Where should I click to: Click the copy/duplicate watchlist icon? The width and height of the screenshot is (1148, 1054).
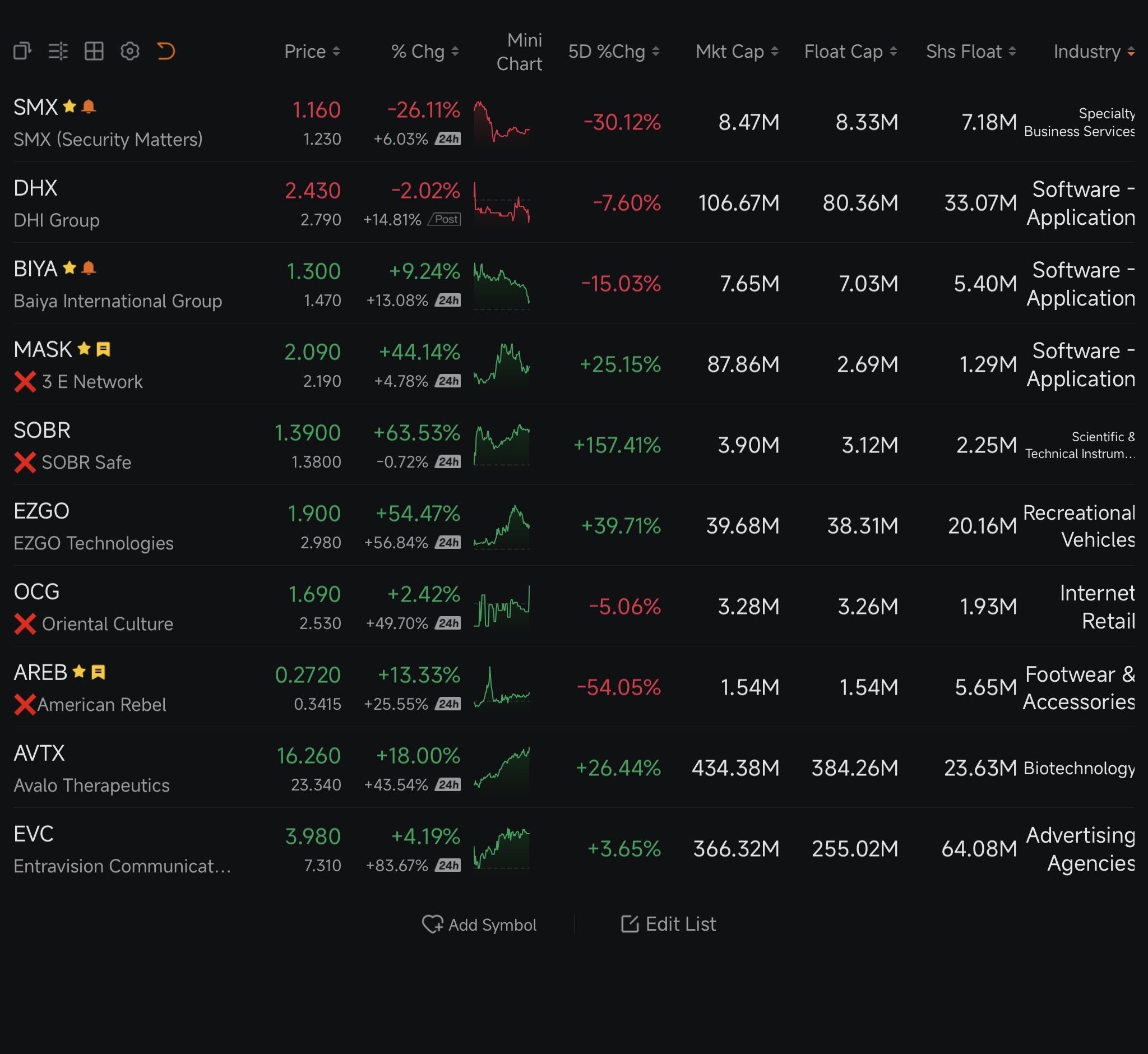(22, 52)
